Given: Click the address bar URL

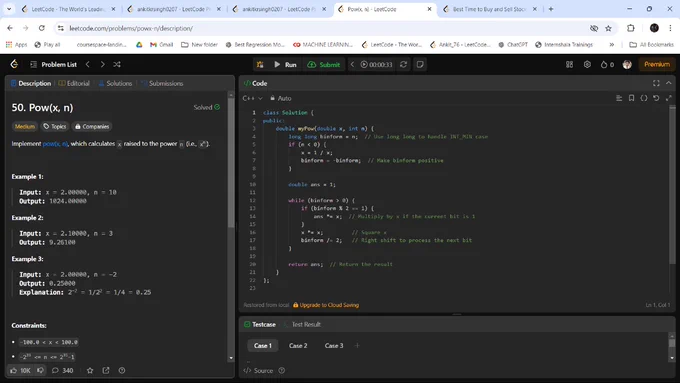Looking at the screenshot, I should 131,28.
